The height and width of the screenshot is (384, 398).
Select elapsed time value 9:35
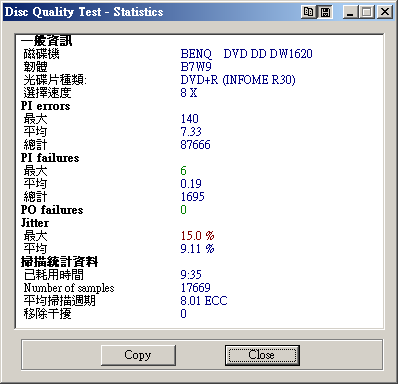(191, 275)
